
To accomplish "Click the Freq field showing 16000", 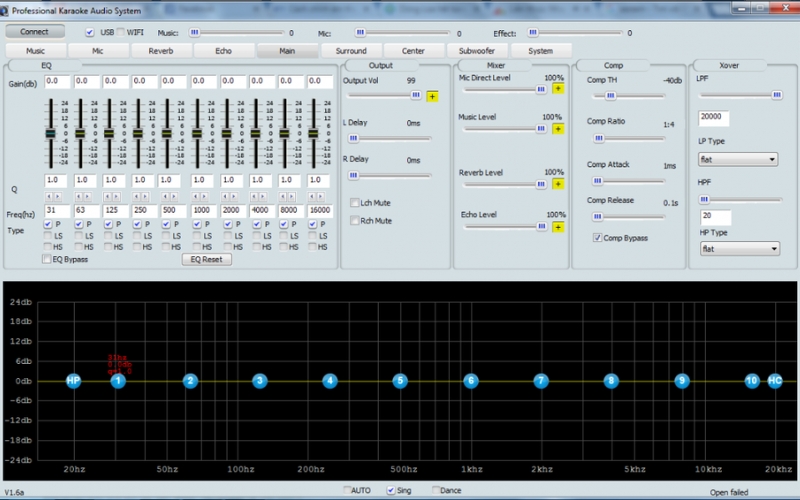I will tap(319, 210).
